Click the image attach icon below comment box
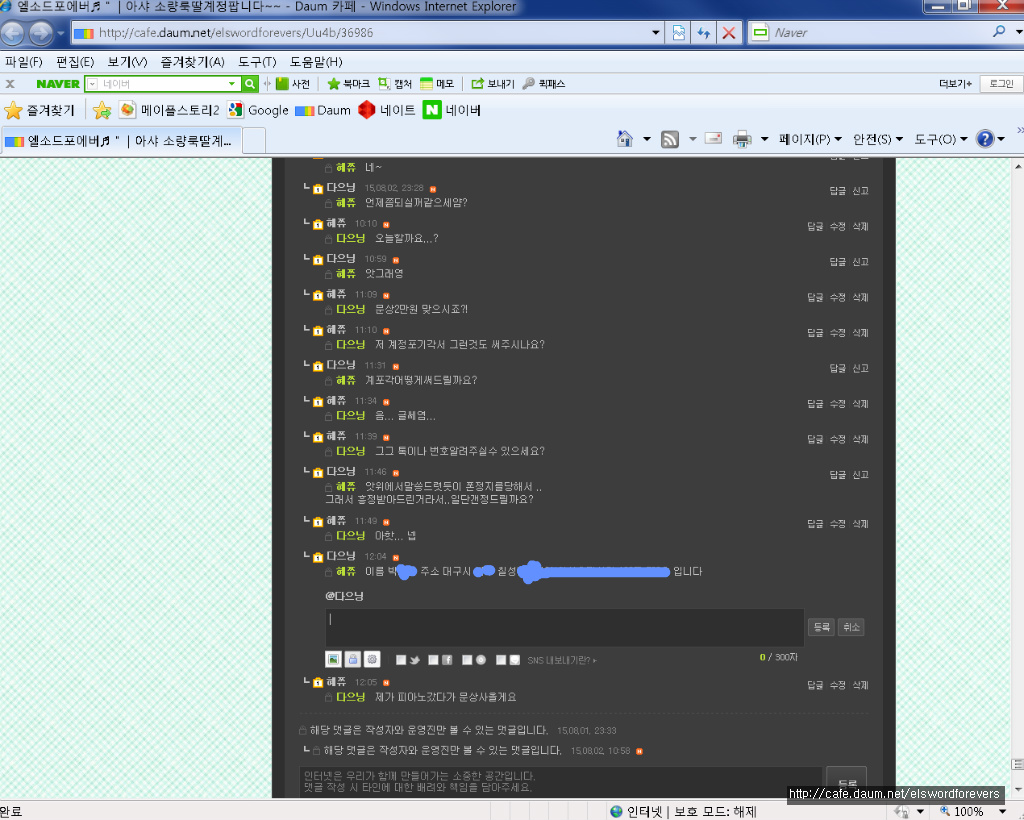Viewport: 1024px width, 820px height. (333, 659)
